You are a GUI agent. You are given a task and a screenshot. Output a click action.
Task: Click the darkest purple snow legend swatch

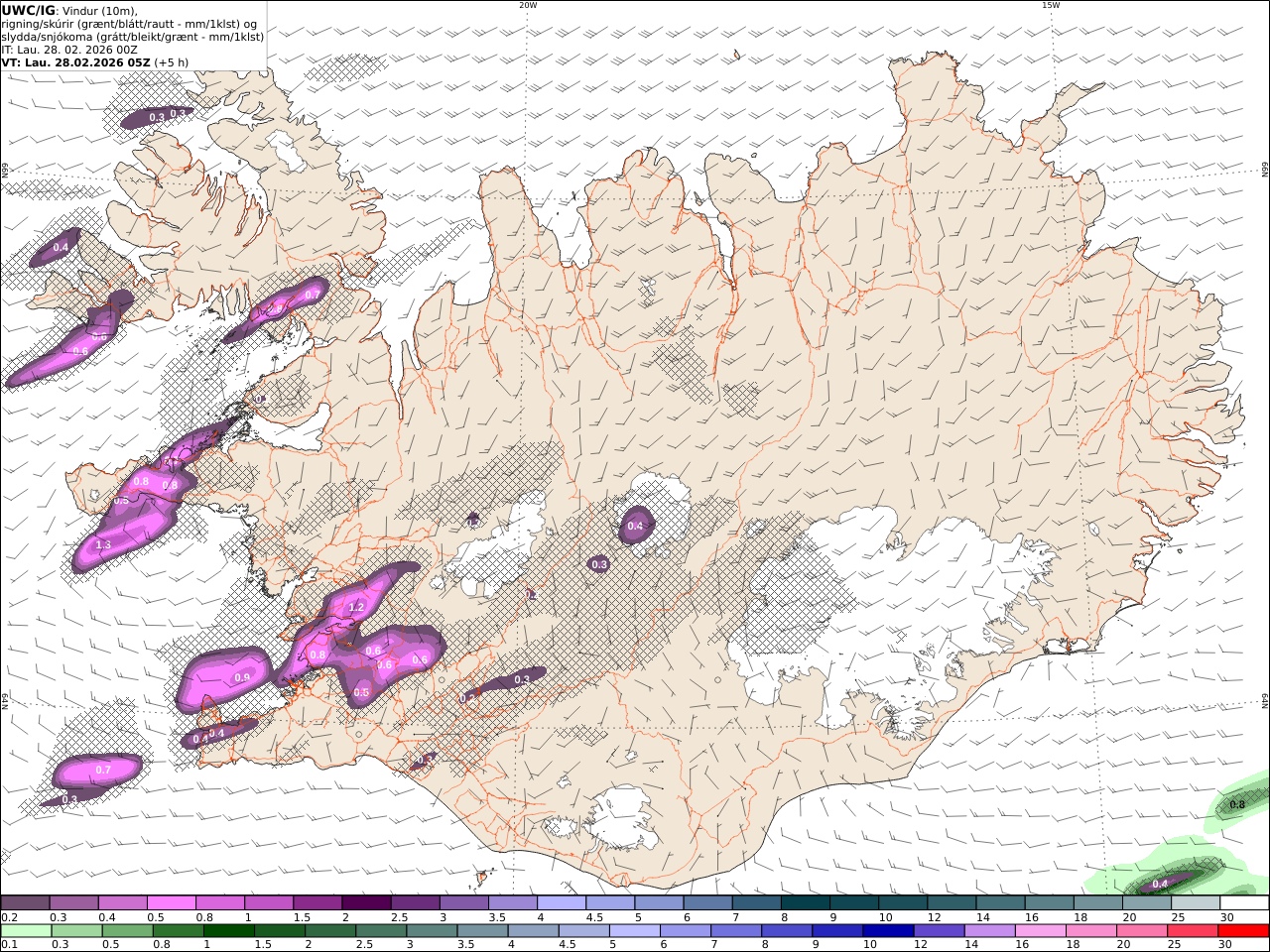[x=366, y=903]
